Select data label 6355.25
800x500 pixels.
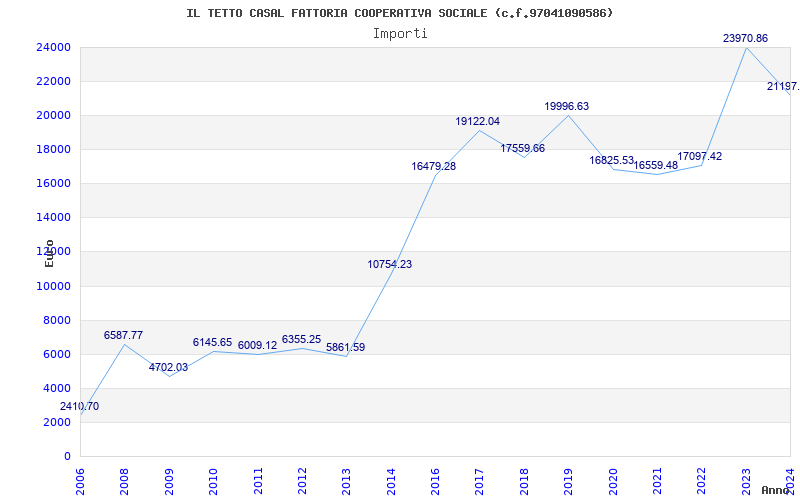[x=302, y=339]
